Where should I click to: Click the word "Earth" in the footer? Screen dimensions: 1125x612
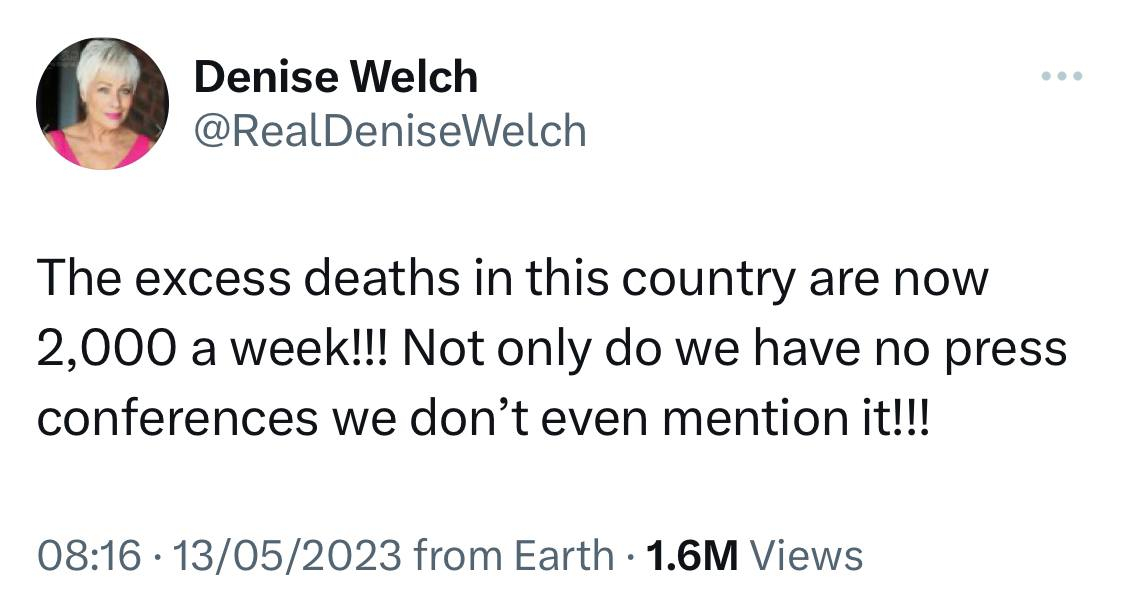tap(565, 554)
